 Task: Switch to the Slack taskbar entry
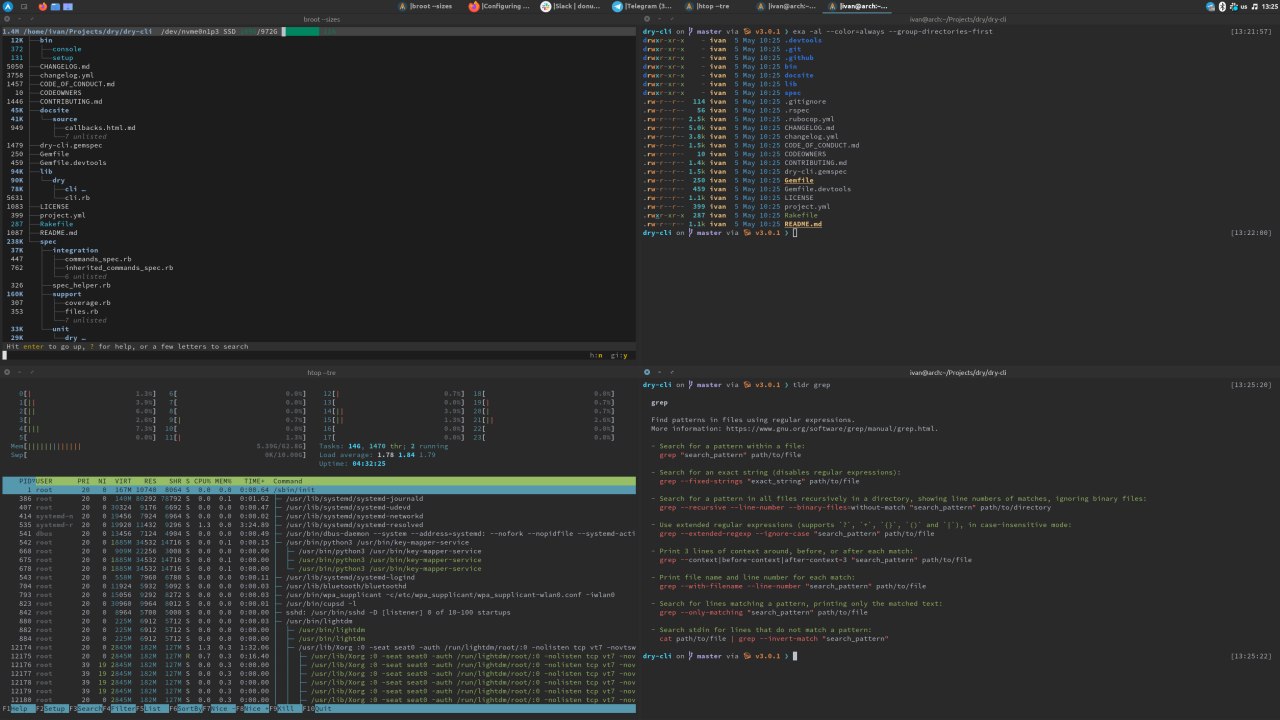click(x=572, y=6)
